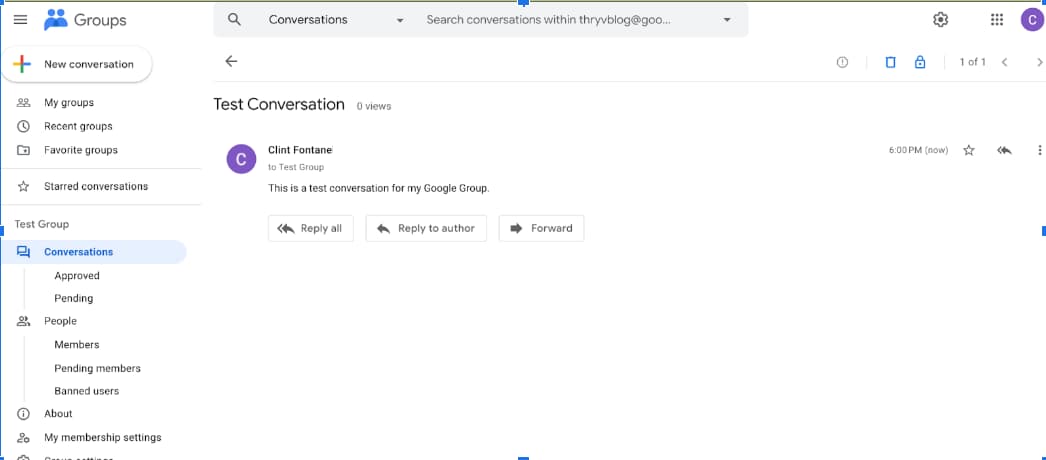Click the Google Groups logo

pyautogui.click(x=84, y=20)
